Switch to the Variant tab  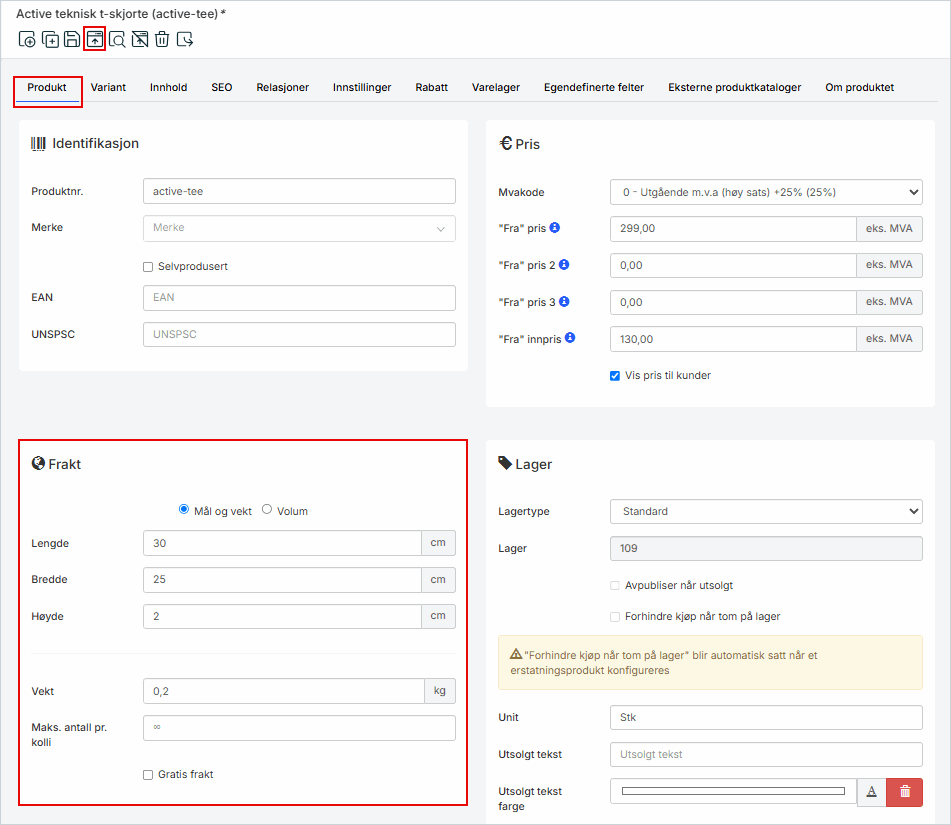click(108, 87)
